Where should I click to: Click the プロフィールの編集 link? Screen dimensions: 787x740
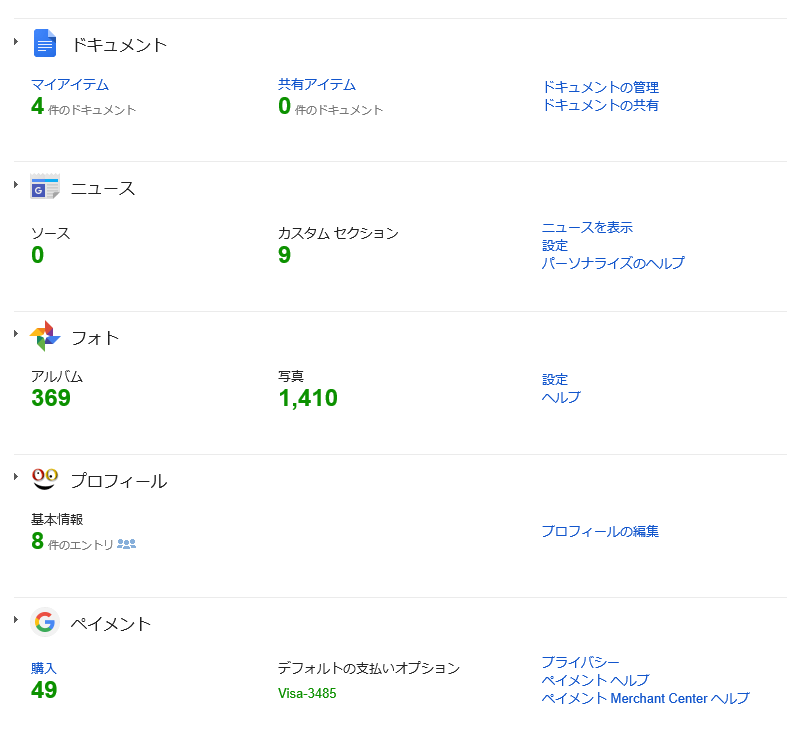pos(600,532)
